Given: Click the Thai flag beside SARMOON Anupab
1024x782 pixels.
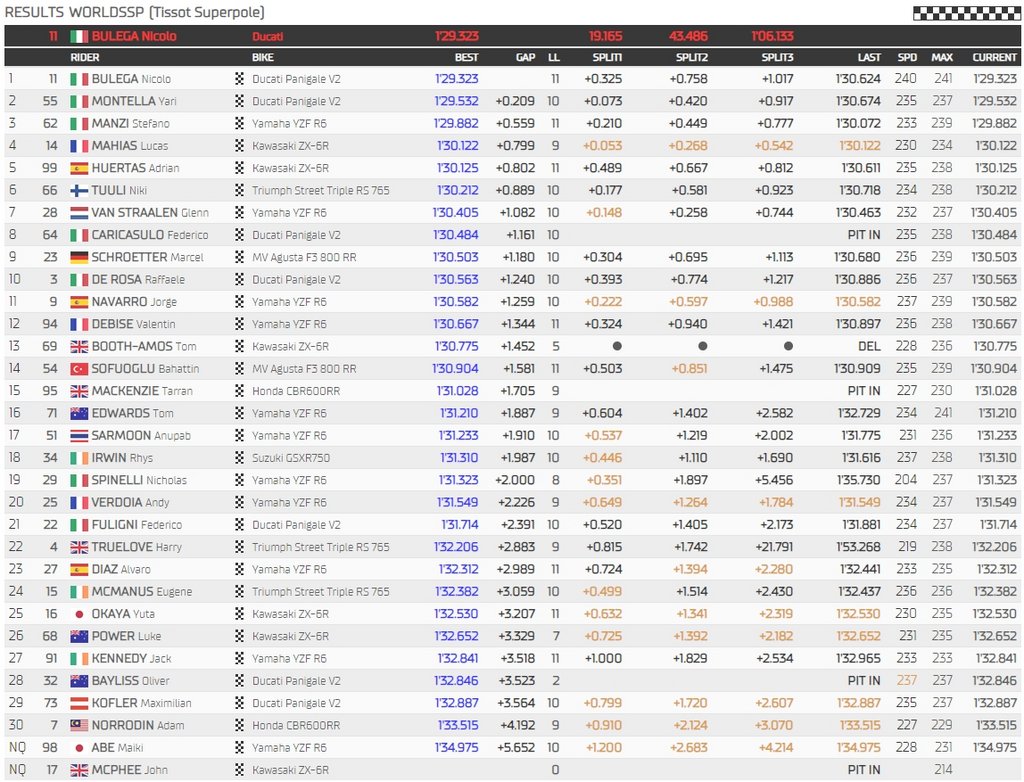Looking at the screenshot, I should click(x=79, y=436).
